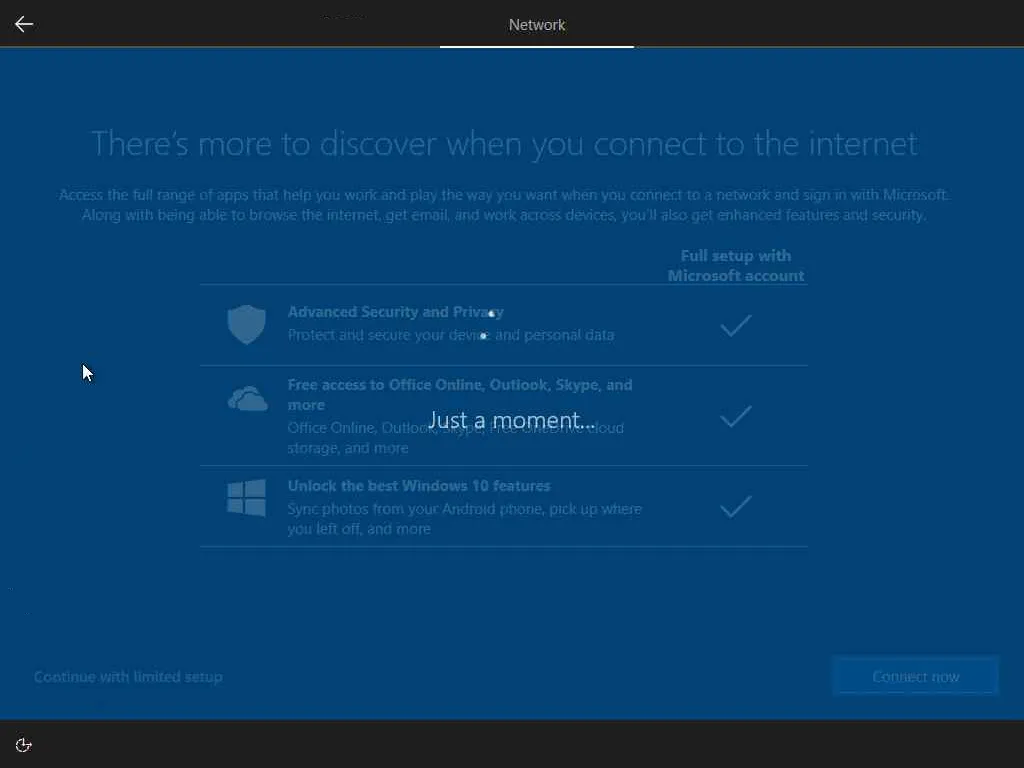The width and height of the screenshot is (1024, 768).
Task: Click 'Full setup with Microsoft account' header
Action: (x=736, y=266)
